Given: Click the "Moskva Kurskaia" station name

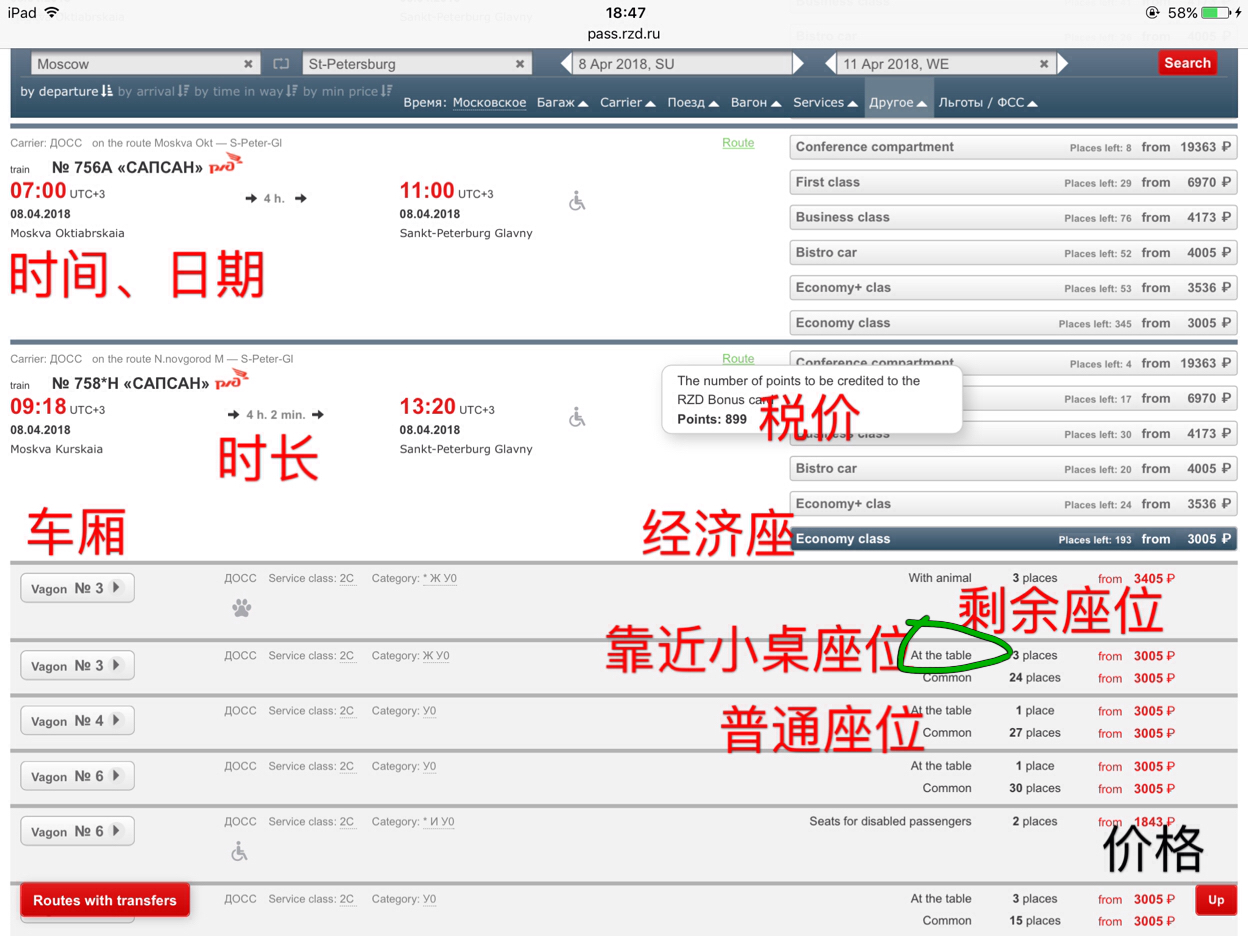Looking at the screenshot, I should click(57, 449).
